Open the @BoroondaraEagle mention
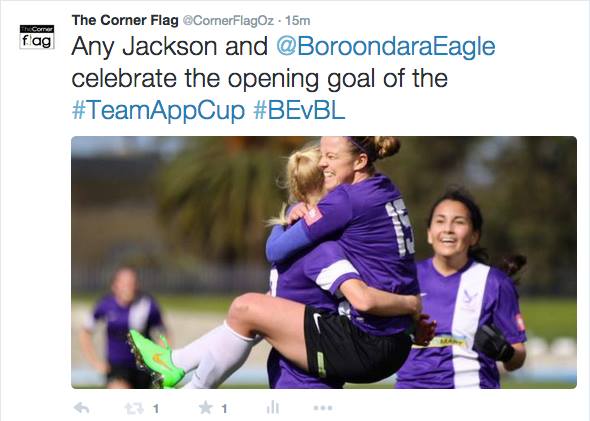This screenshot has height=421, width=590. (386, 47)
